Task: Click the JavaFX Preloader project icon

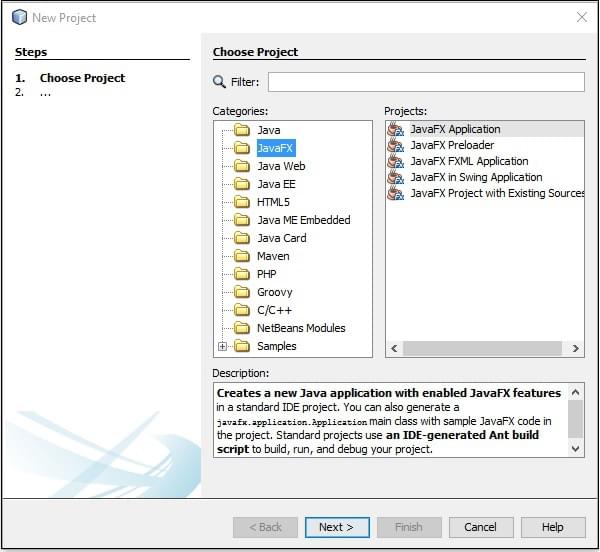Action: coord(396,145)
